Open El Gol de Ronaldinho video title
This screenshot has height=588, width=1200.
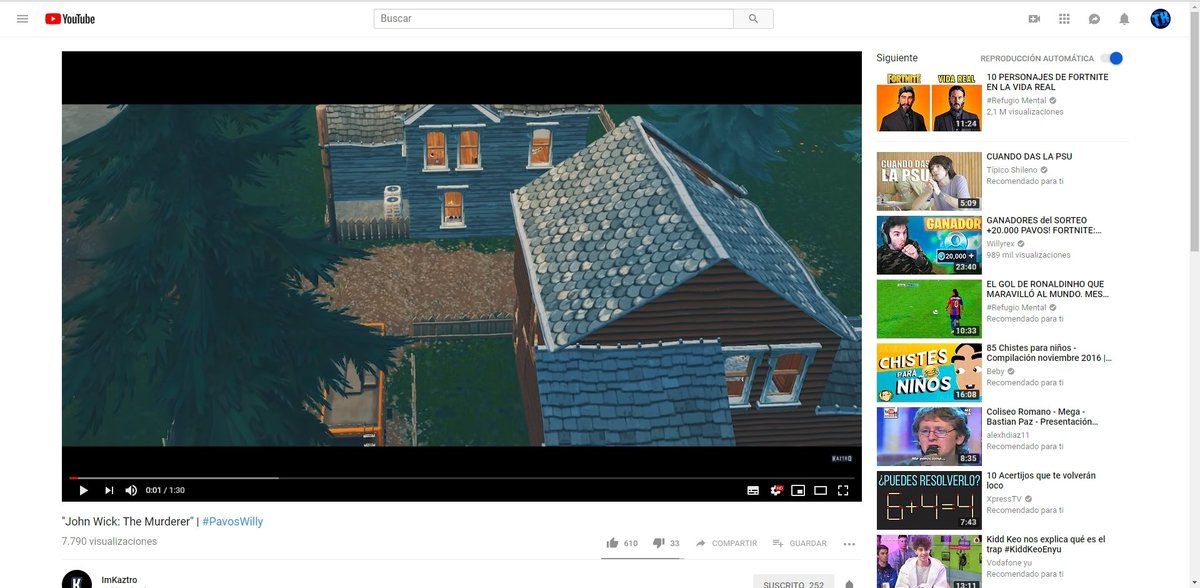pos(1047,289)
